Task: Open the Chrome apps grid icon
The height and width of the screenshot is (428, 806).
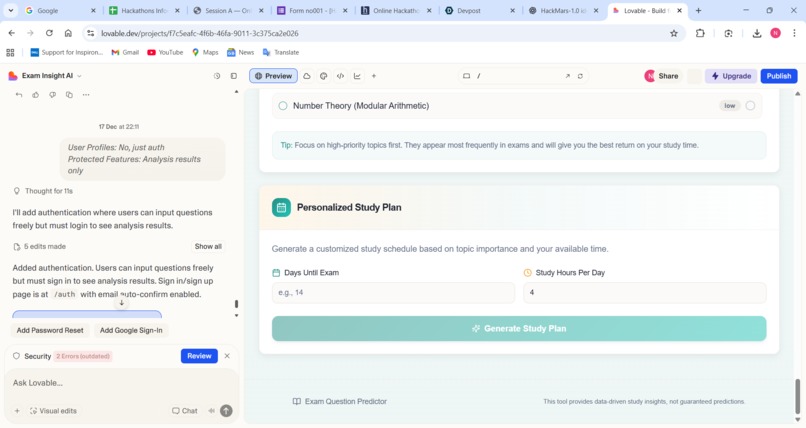Action: pos(10,52)
